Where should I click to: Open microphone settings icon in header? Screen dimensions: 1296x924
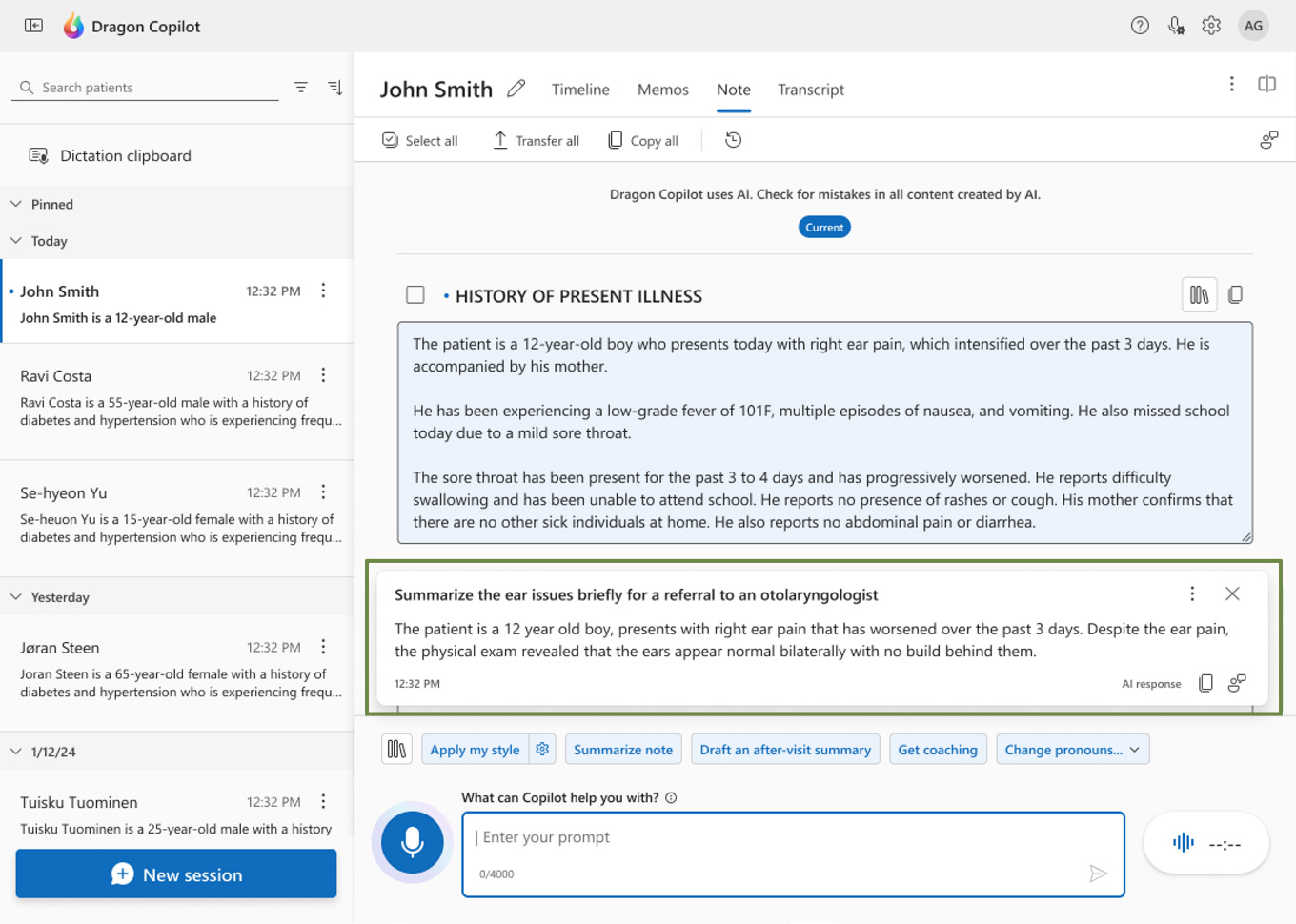pos(1176,26)
